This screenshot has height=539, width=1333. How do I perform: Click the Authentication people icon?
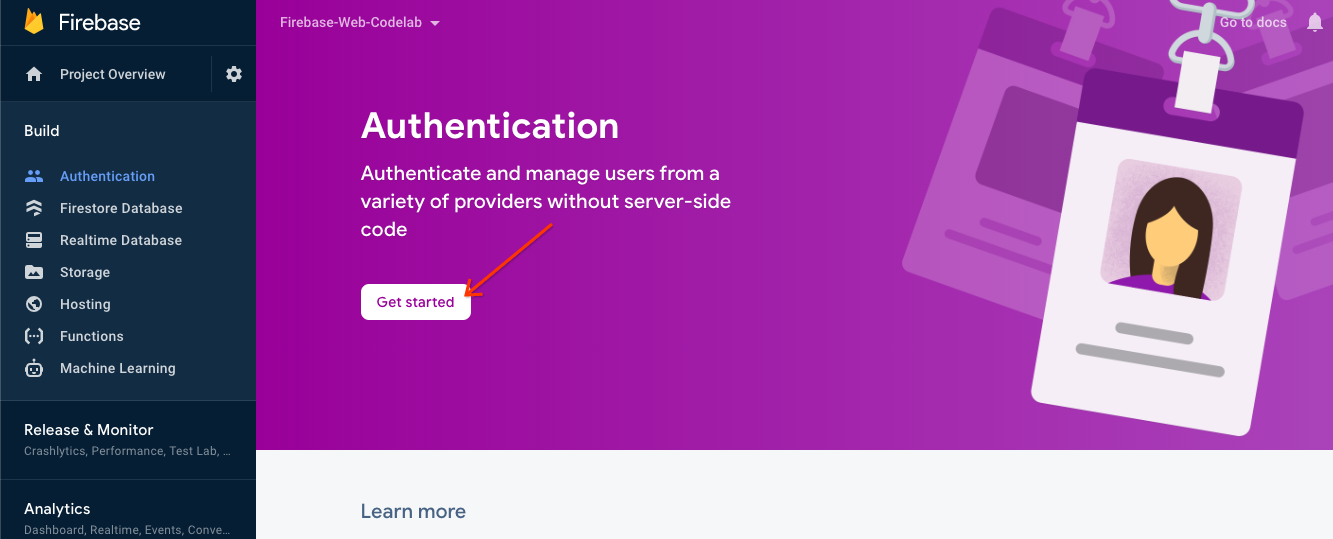[34, 176]
